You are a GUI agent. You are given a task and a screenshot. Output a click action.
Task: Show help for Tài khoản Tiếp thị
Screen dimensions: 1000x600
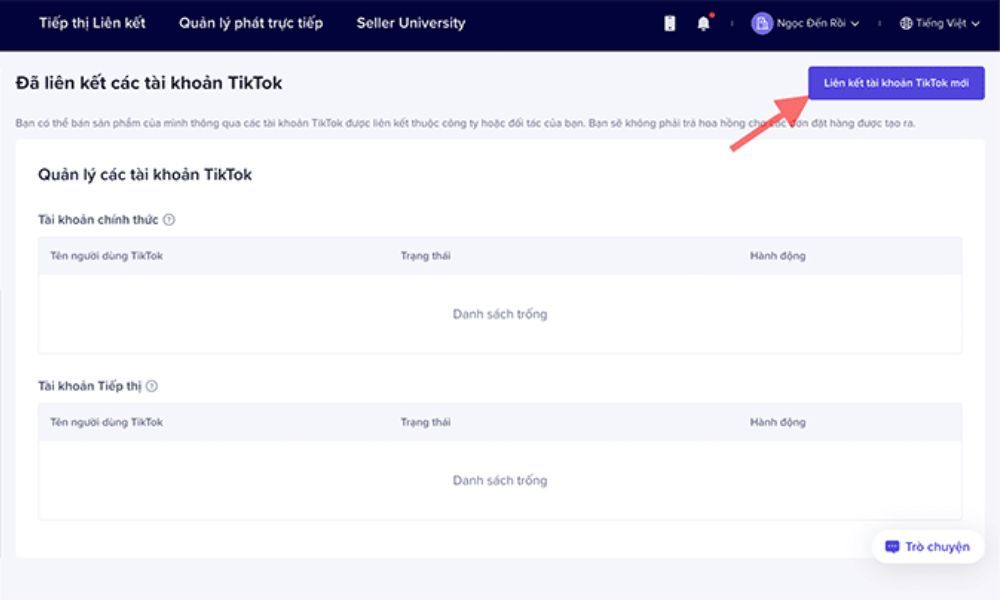pos(152,386)
